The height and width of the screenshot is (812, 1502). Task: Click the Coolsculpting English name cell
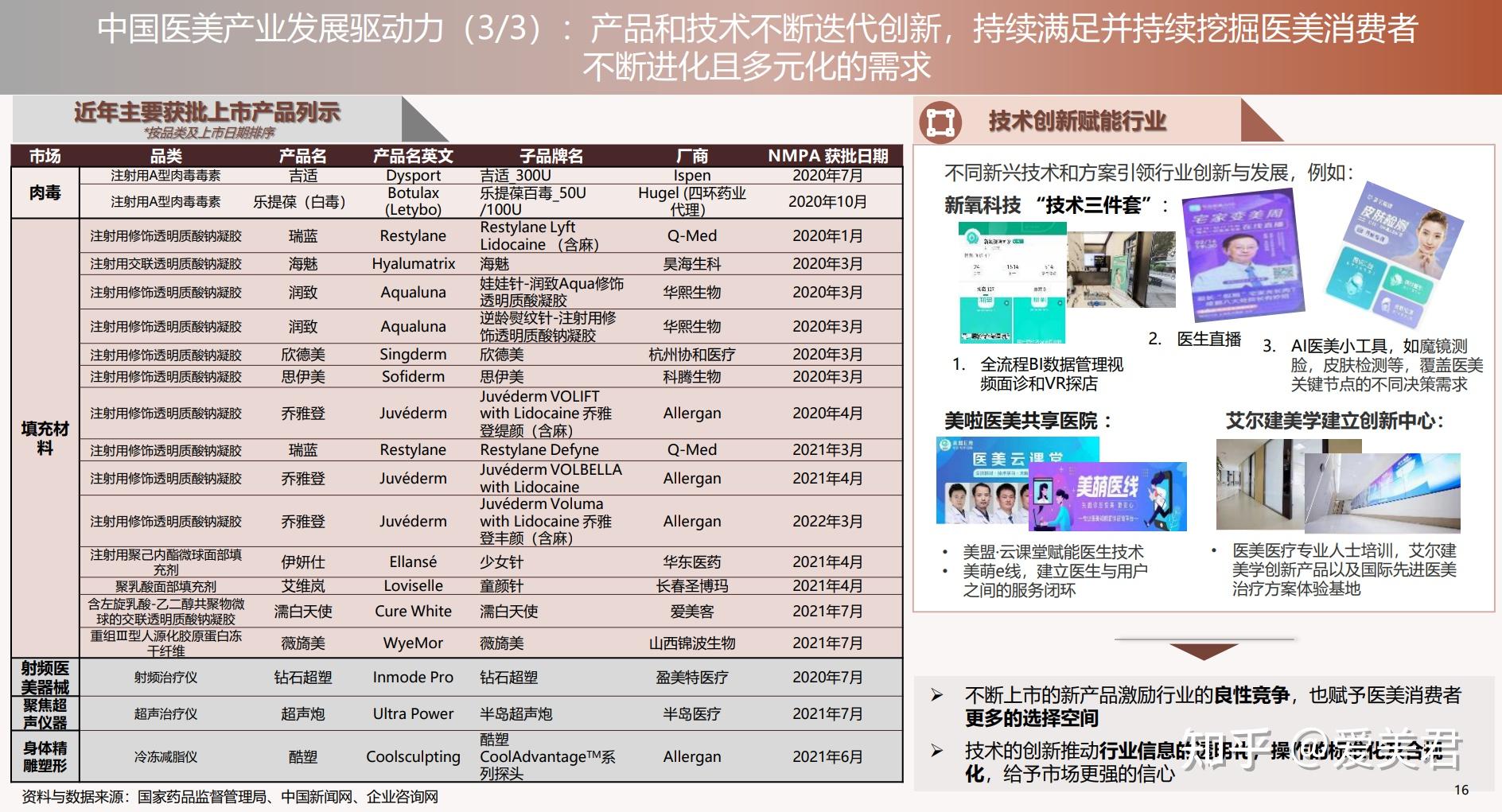coord(413,756)
